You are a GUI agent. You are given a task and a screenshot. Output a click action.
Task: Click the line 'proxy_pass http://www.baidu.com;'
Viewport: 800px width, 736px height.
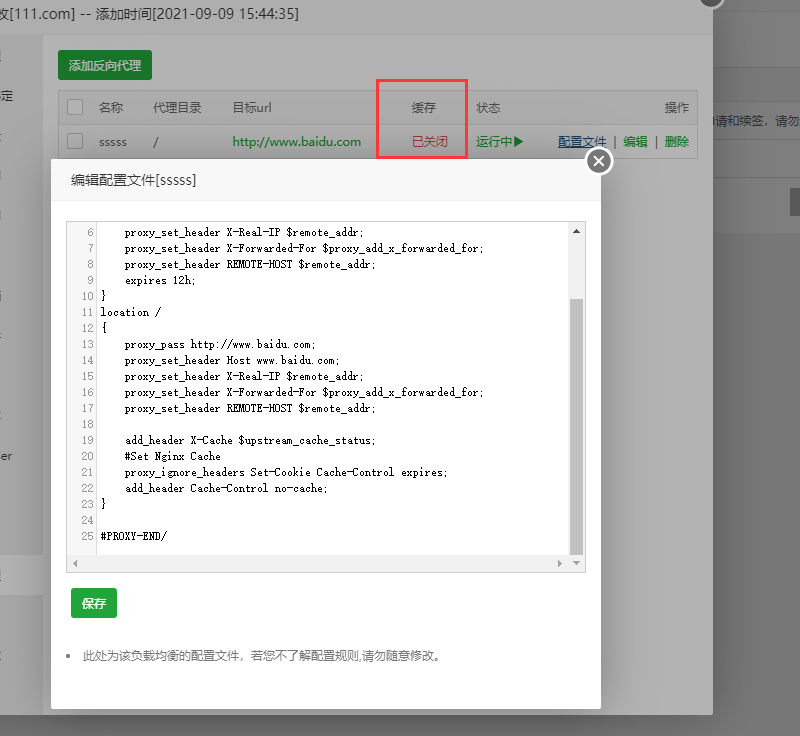pos(220,344)
